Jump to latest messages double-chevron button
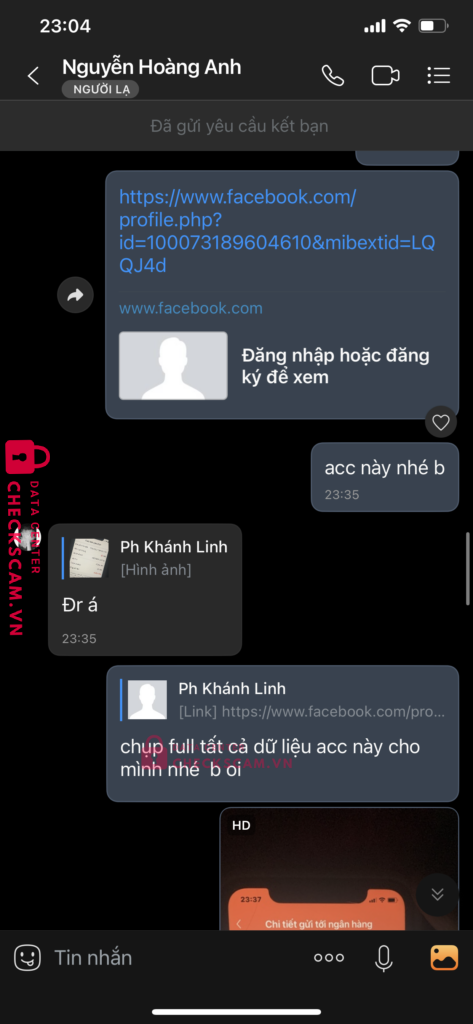 (438, 894)
